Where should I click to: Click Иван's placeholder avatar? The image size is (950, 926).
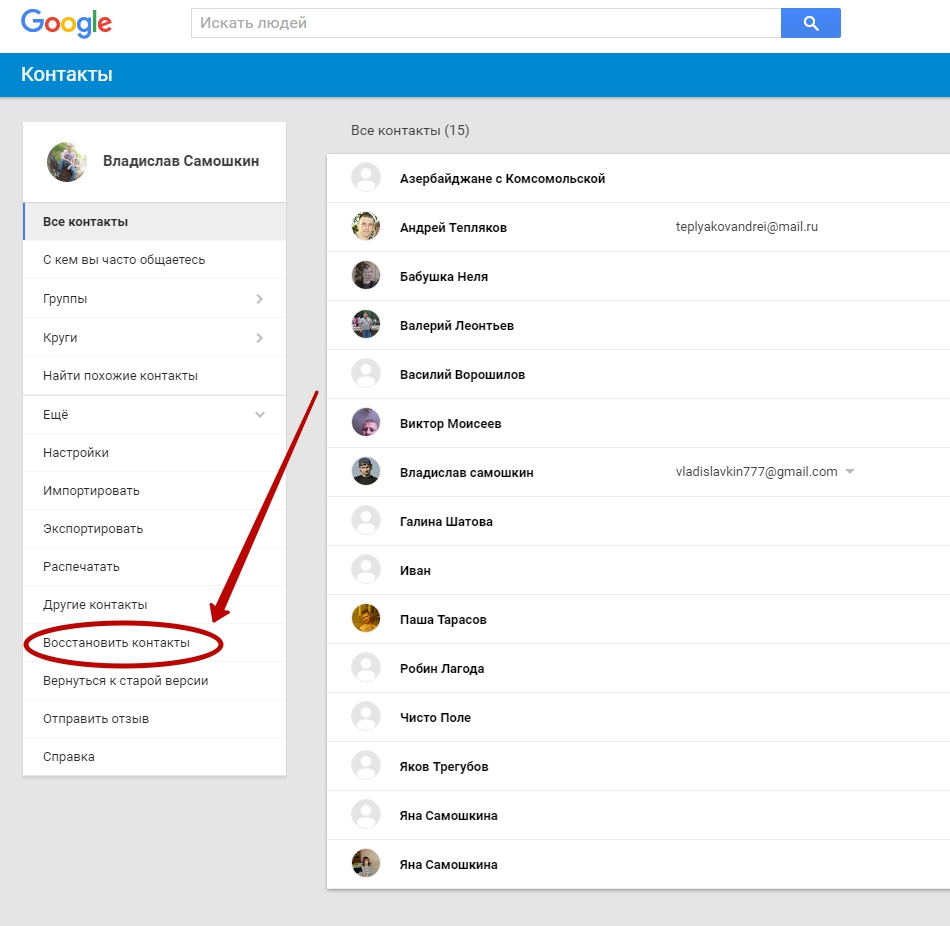tap(366, 570)
